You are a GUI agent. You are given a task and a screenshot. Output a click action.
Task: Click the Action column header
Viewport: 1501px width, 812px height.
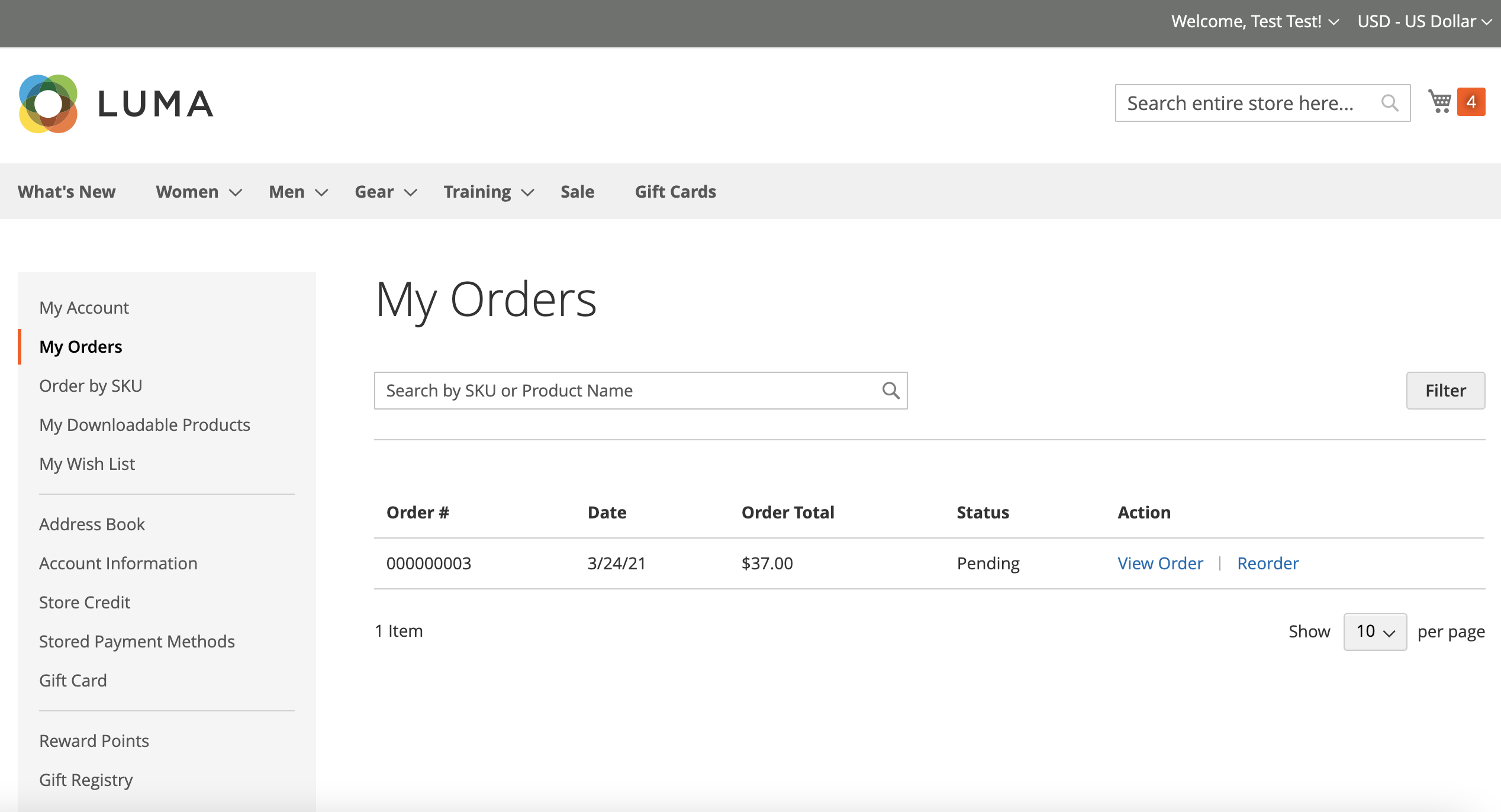click(1144, 513)
